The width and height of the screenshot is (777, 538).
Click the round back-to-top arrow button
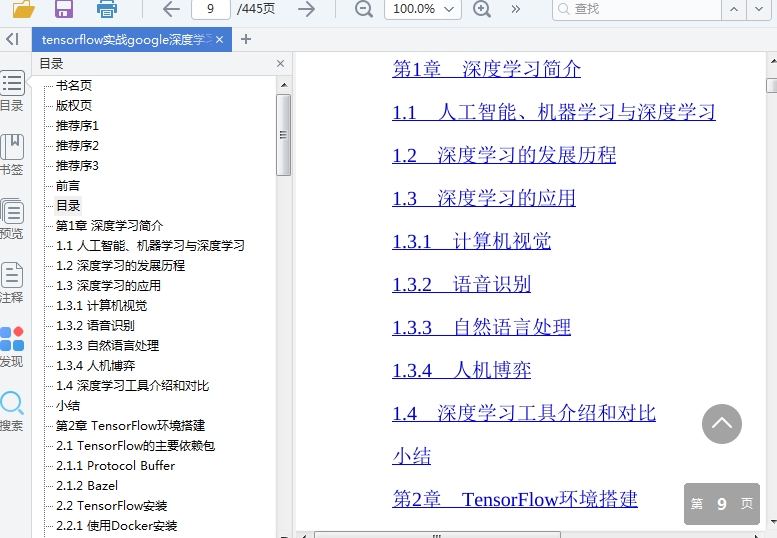coord(722,424)
